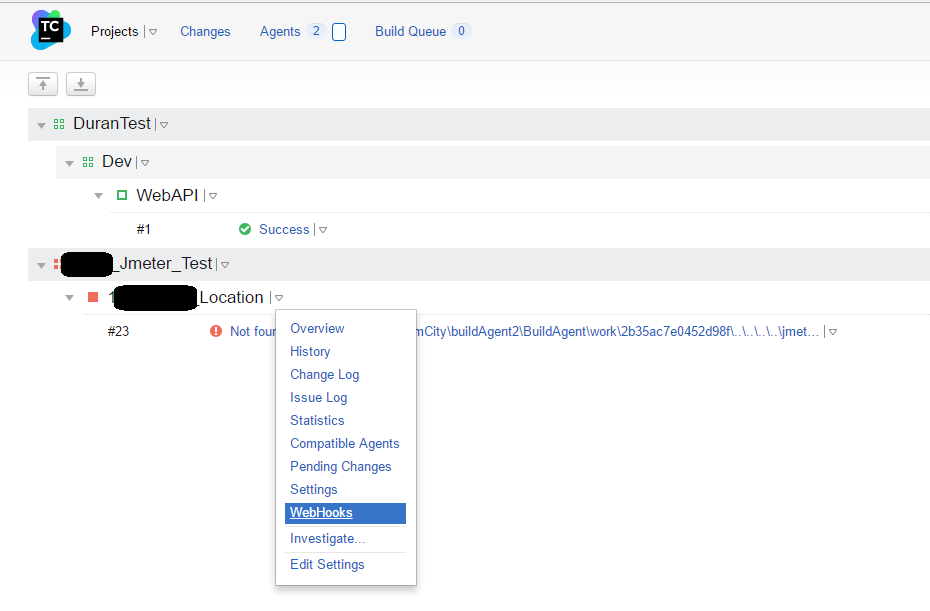Click the green success checkmark icon
The image size is (930, 611).
(x=245, y=229)
